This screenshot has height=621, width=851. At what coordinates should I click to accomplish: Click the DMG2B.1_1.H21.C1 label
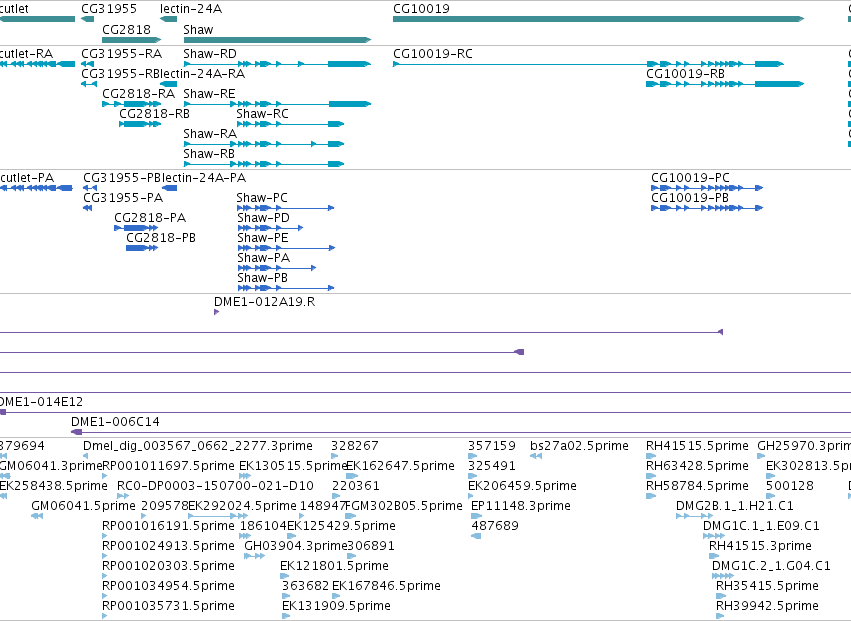735,506
